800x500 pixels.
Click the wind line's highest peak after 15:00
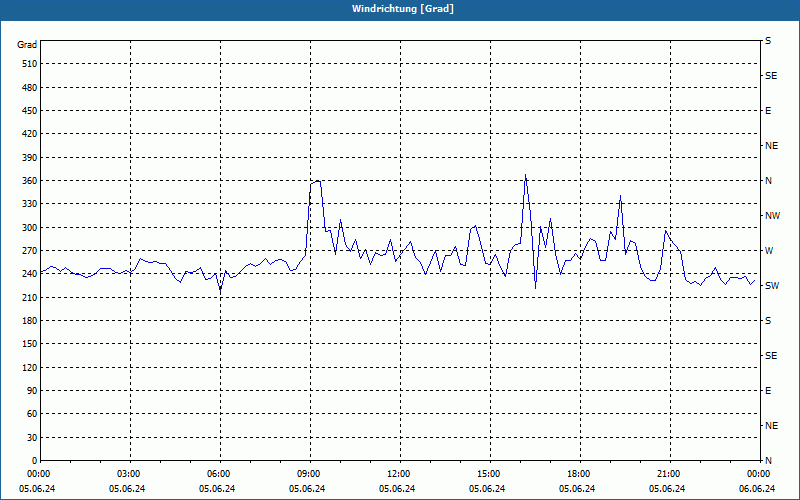[526, 175]
